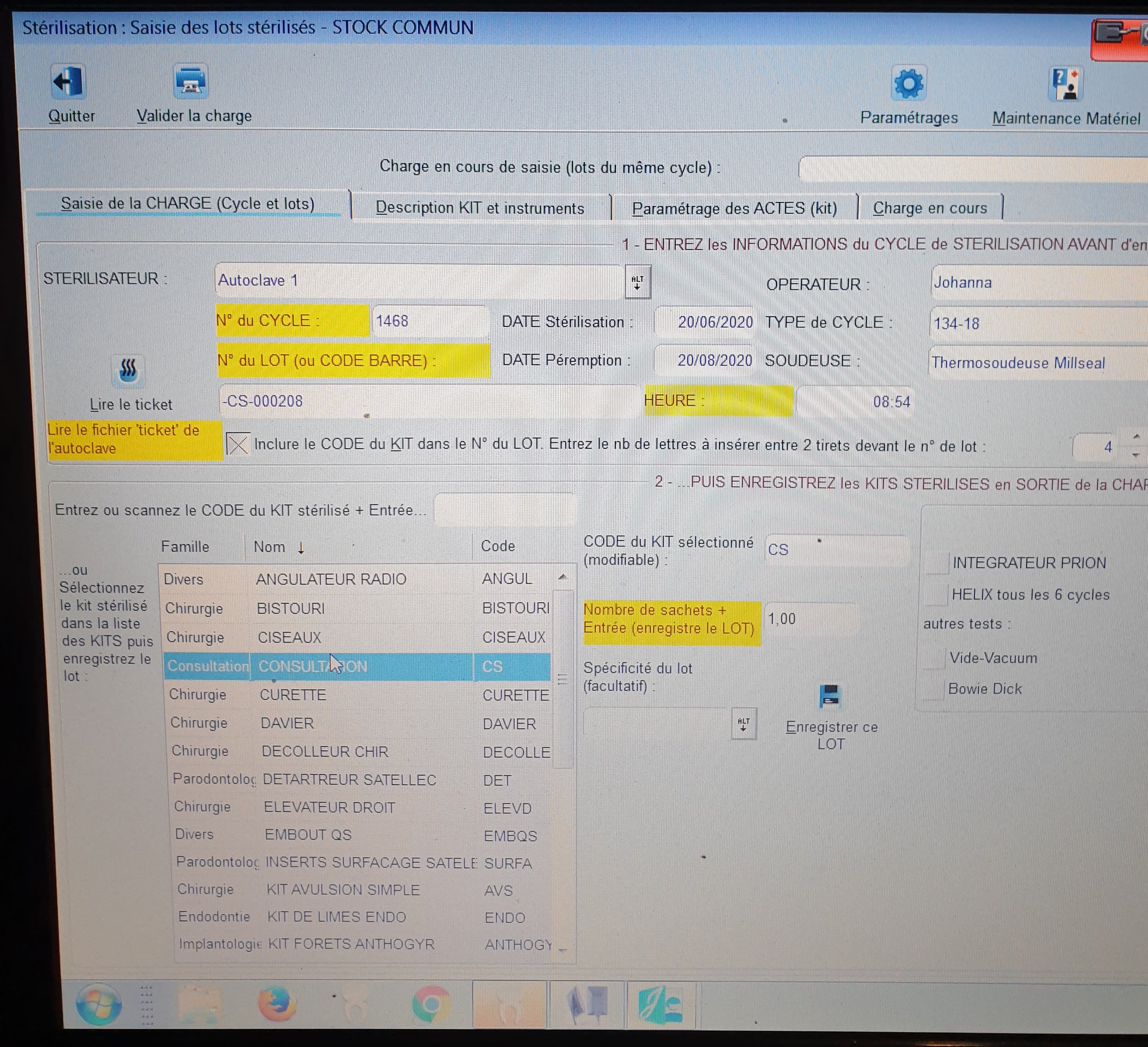Screen dimensions: 1148x1047
Task: Click the Enregistrer ce LOT floppy-disk icon
Action: (830, 696)
